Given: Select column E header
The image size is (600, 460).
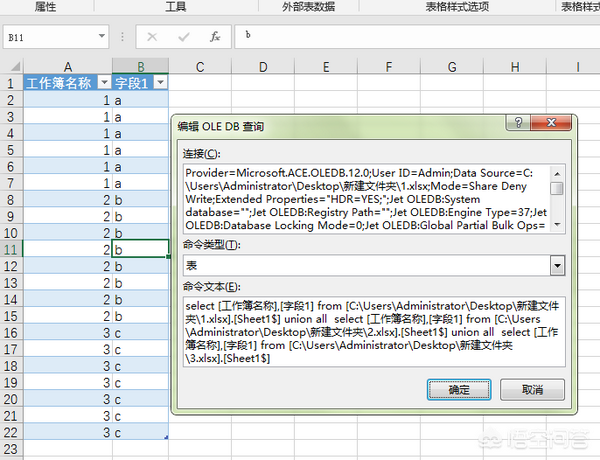Looking at the screenshot, I should [326, 67].
